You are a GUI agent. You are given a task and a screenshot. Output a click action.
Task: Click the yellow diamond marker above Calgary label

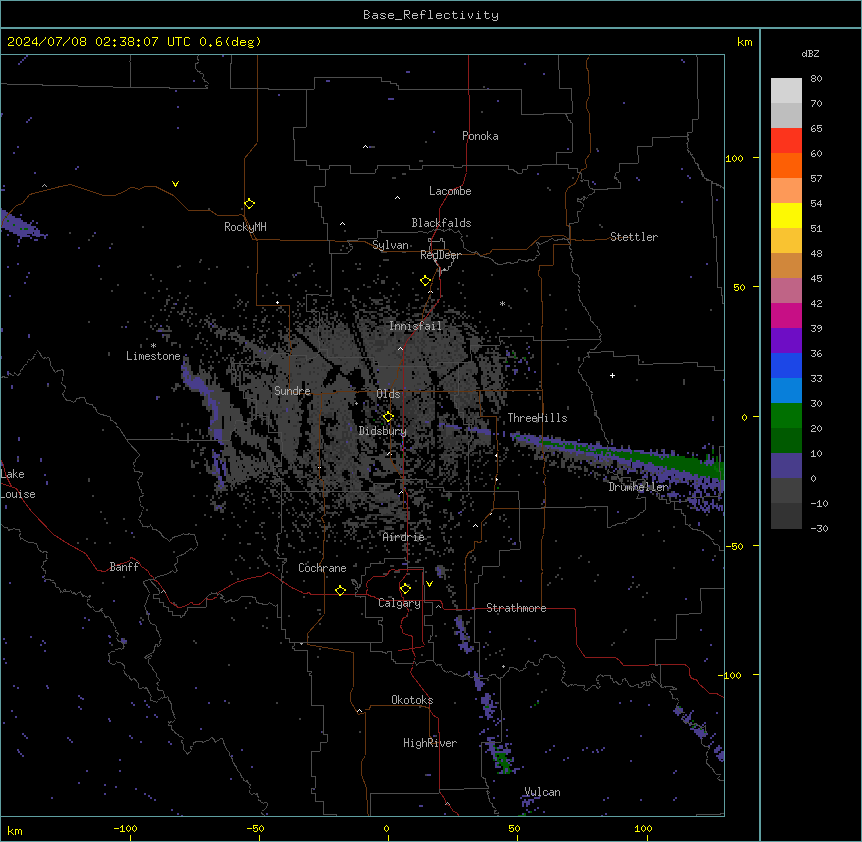tap(405, 589)
